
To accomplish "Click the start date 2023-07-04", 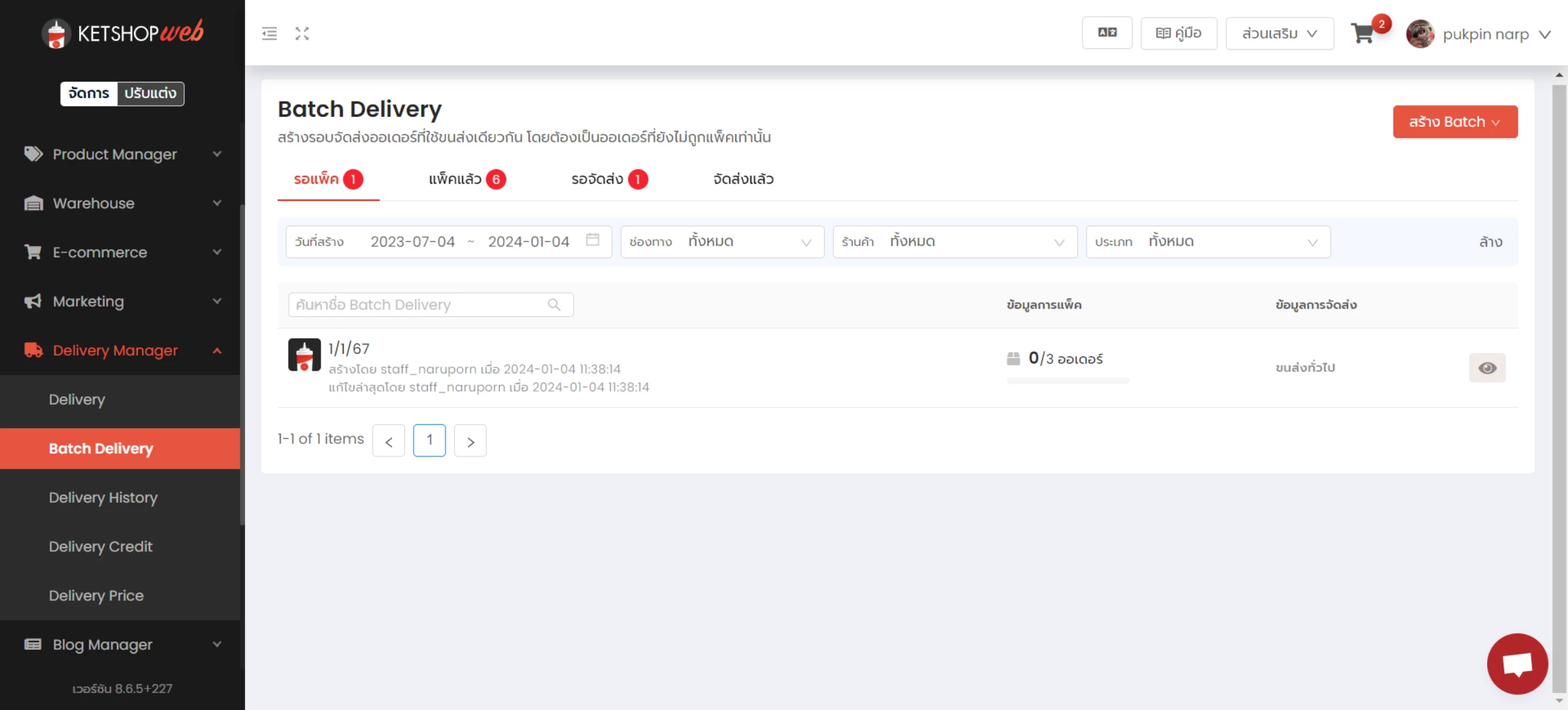I will click(412, 241).
